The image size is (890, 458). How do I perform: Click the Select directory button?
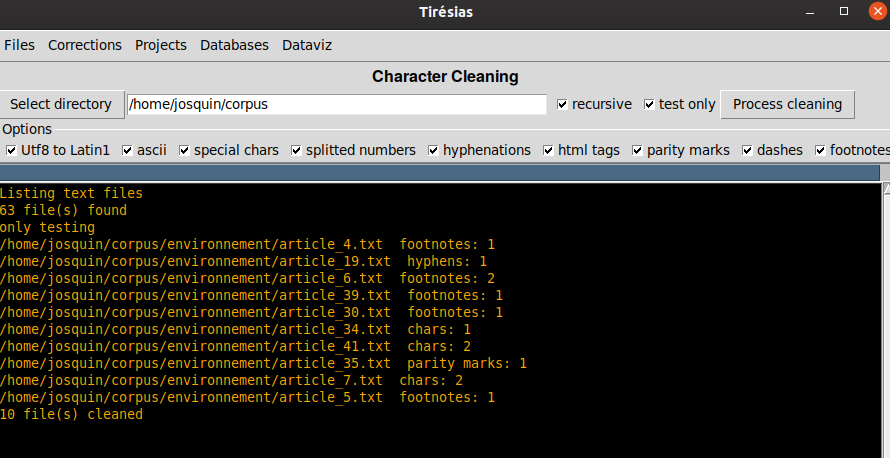61,104
